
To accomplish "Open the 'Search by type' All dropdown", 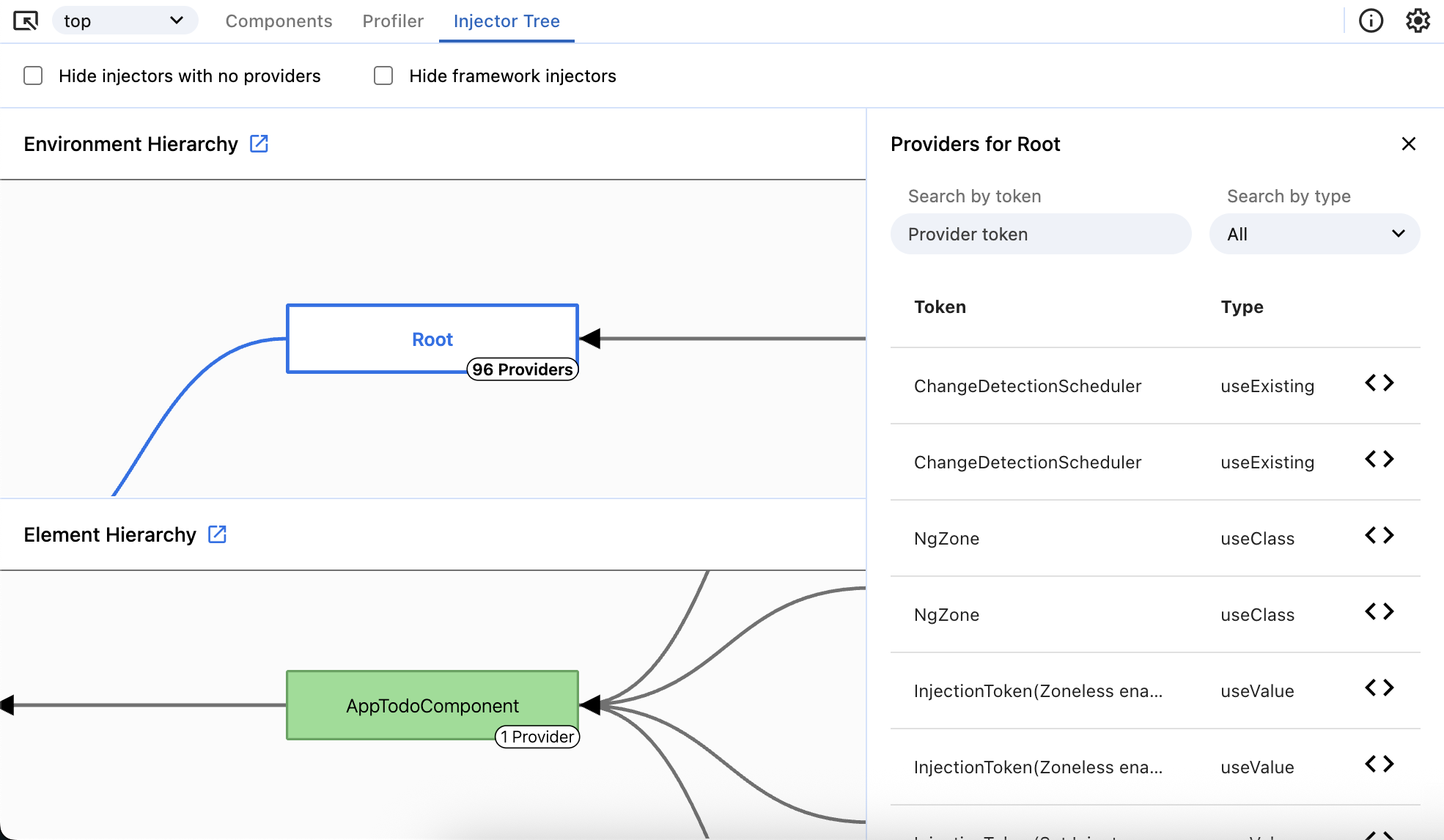I will pyautogui.click(x=1314, y=234).
